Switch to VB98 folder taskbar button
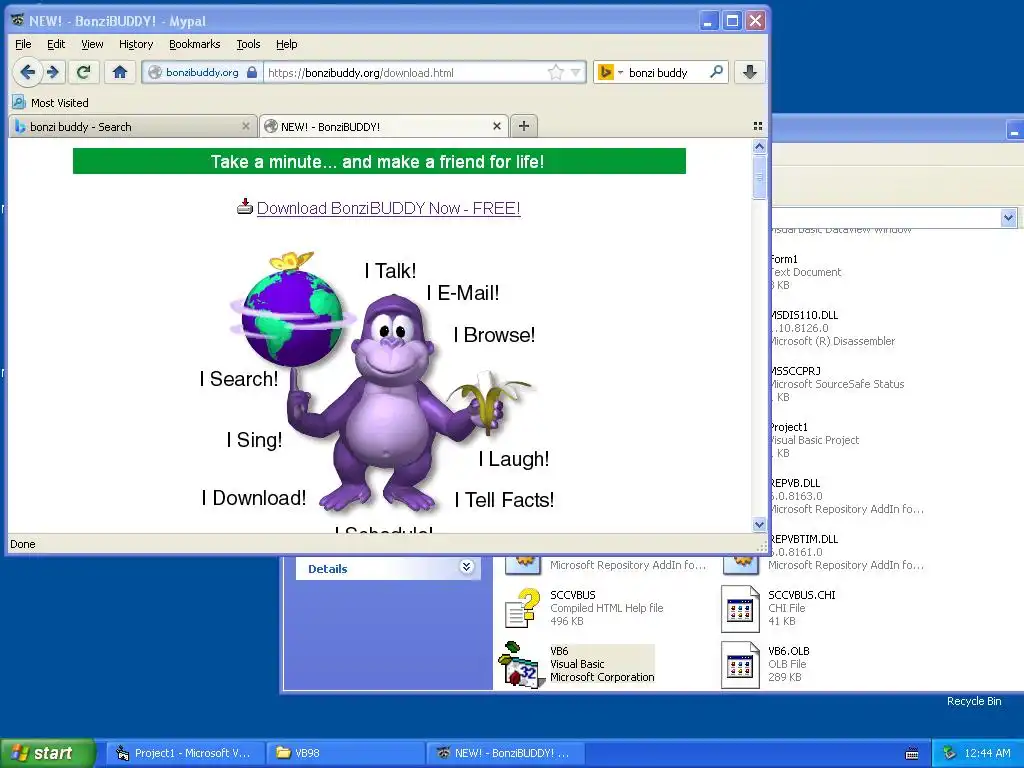Image resolution: width=1024 pixels, height=768 pixels. tap(345, 753)
